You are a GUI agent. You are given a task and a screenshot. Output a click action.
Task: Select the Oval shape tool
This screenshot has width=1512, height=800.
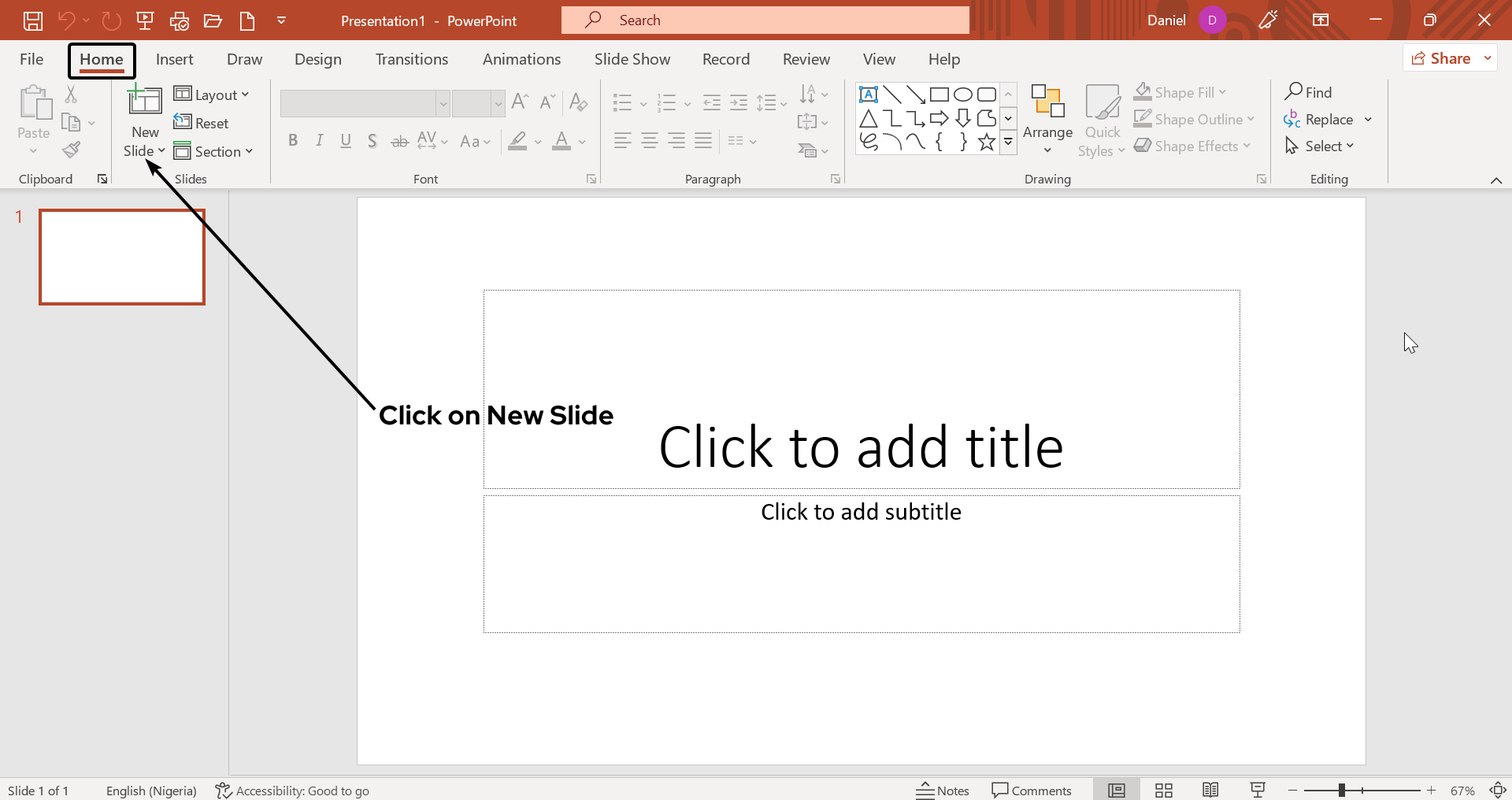click(963, 94)
